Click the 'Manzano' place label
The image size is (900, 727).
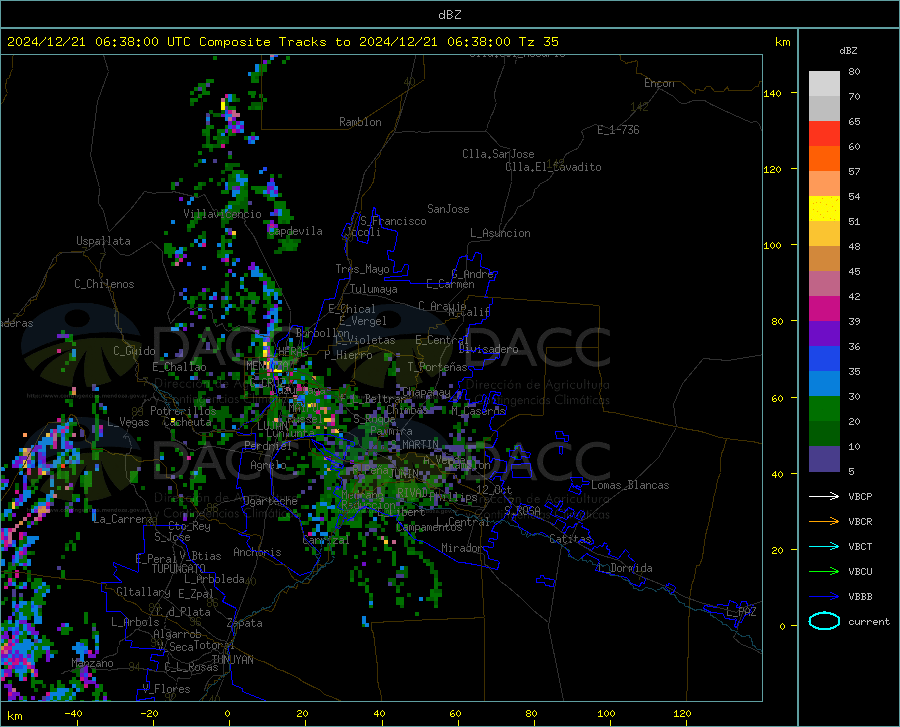[92, 663]
